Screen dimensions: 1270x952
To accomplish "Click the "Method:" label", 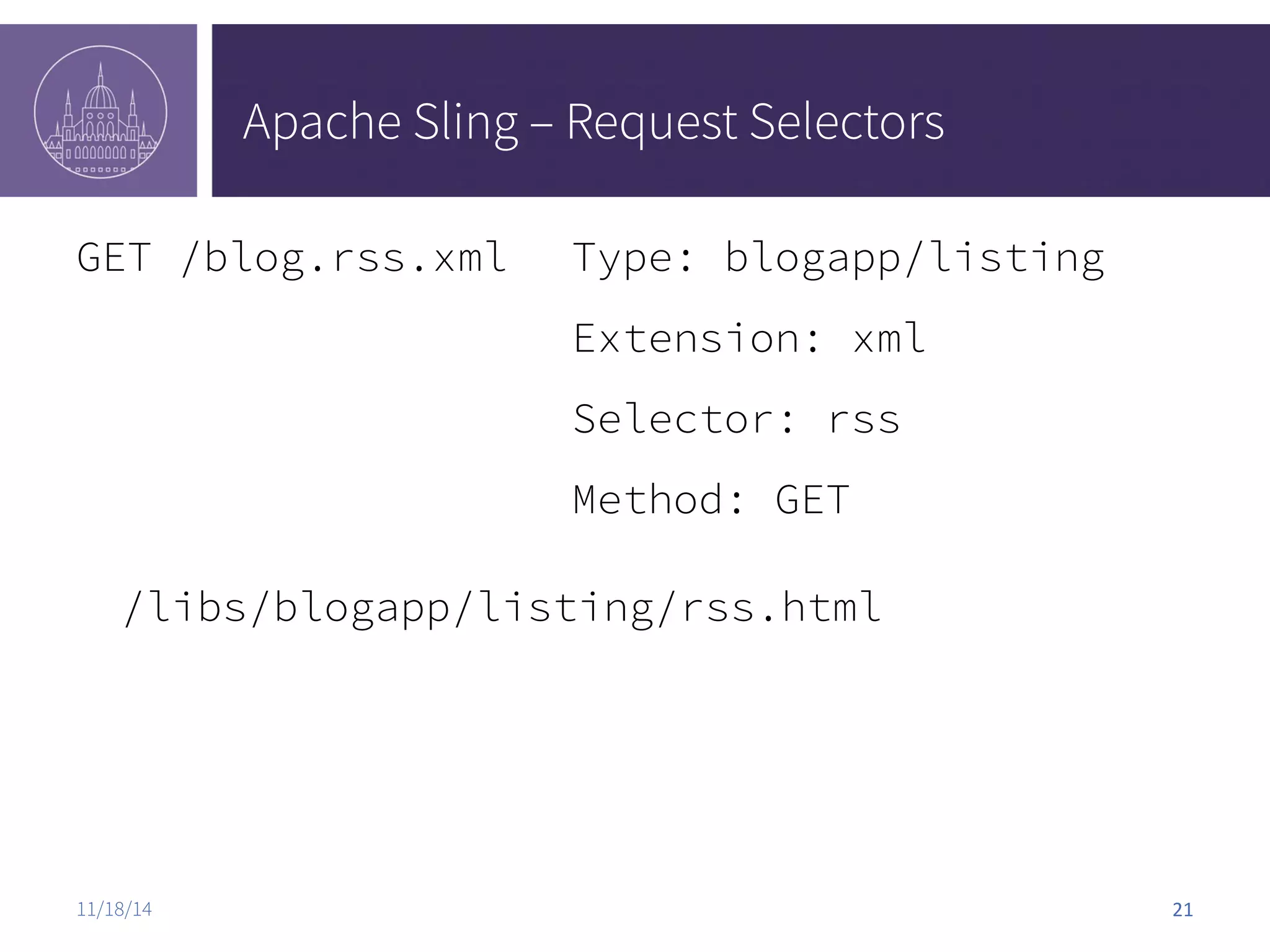I will click(659, 500).
